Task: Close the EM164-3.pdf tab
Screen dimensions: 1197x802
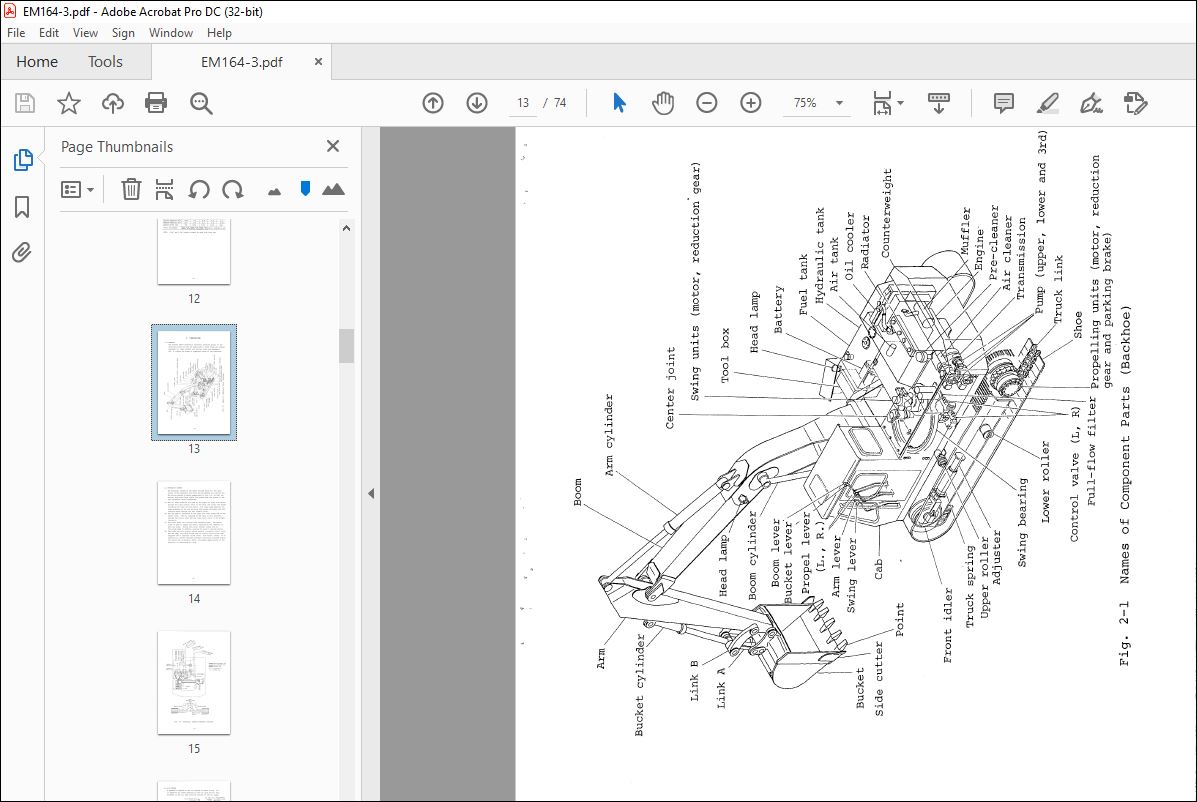Action: pos(318,62)
